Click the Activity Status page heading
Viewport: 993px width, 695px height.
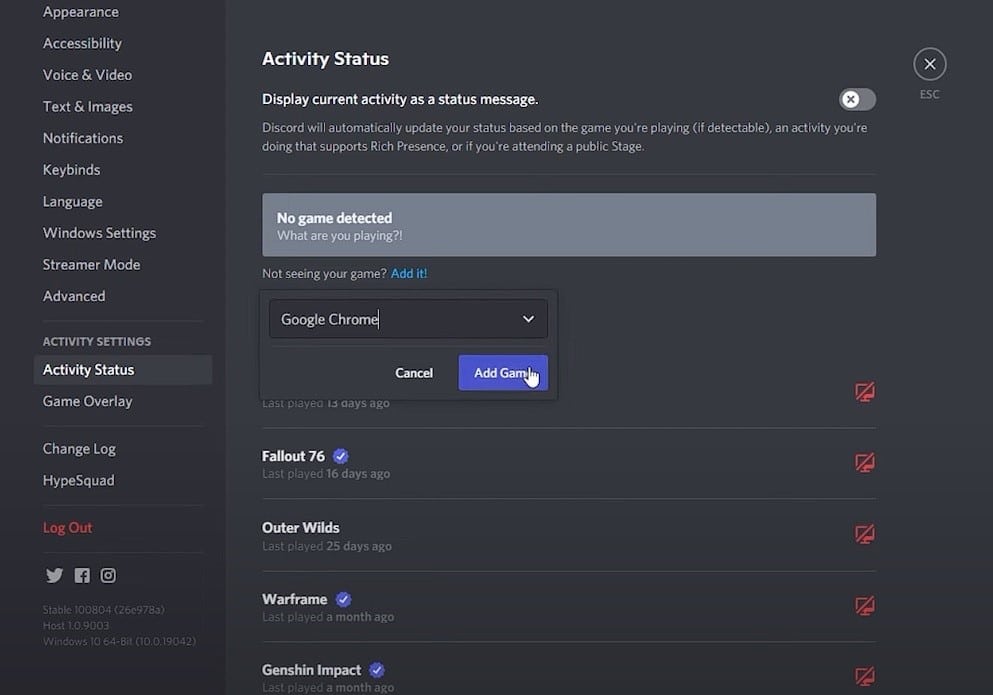[x=326, y=59]
